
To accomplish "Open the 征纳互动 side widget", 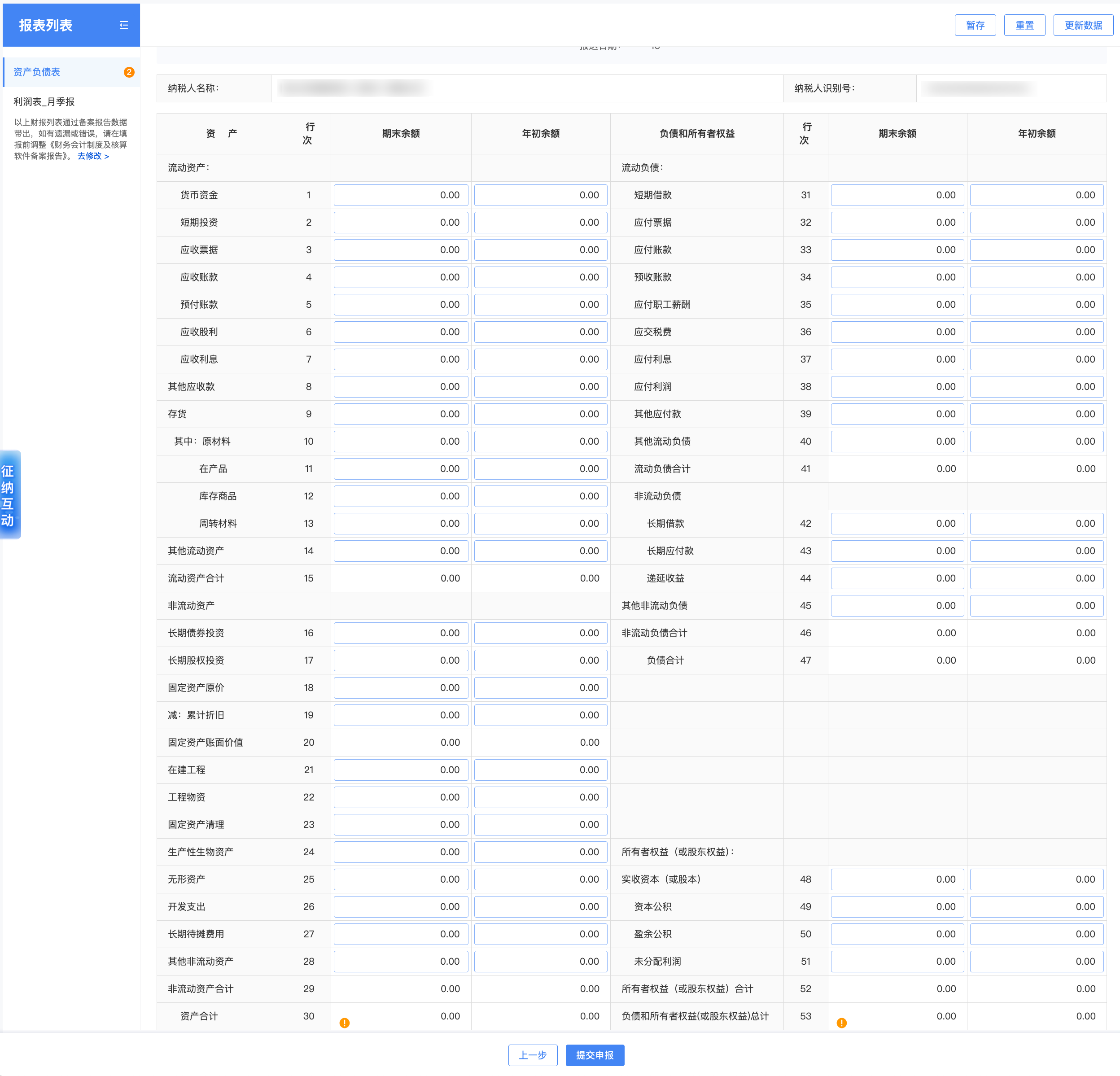I will 10,495.
